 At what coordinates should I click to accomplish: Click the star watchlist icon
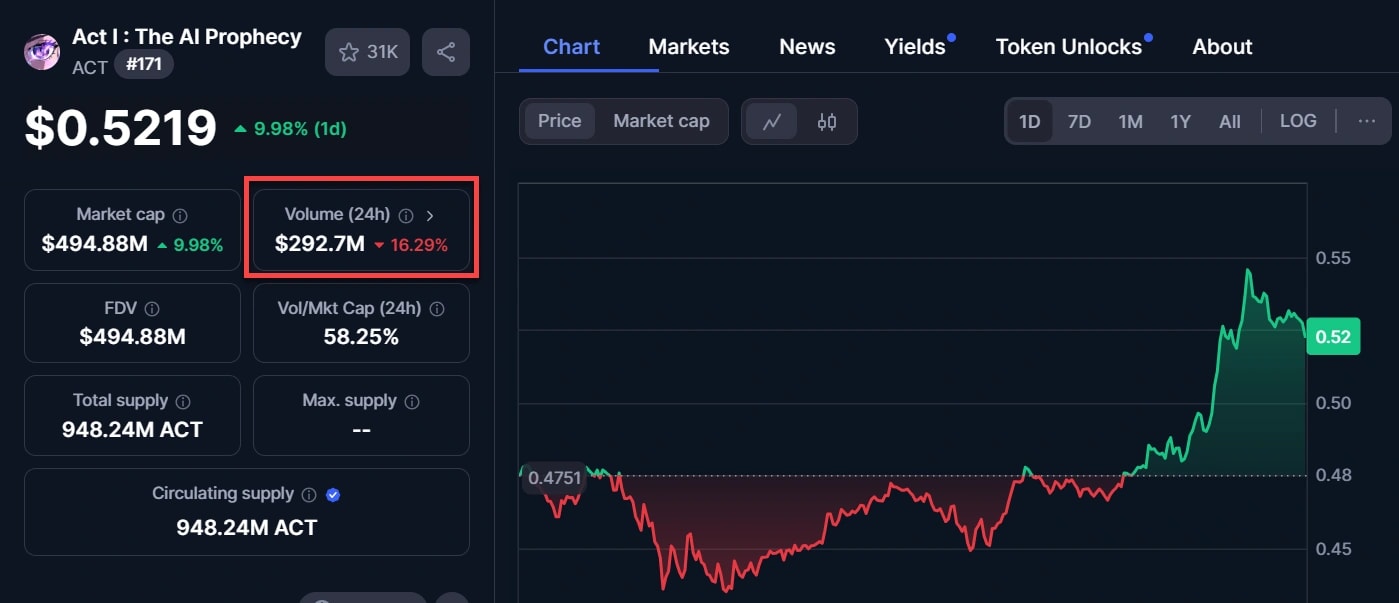tap(349, 52)
